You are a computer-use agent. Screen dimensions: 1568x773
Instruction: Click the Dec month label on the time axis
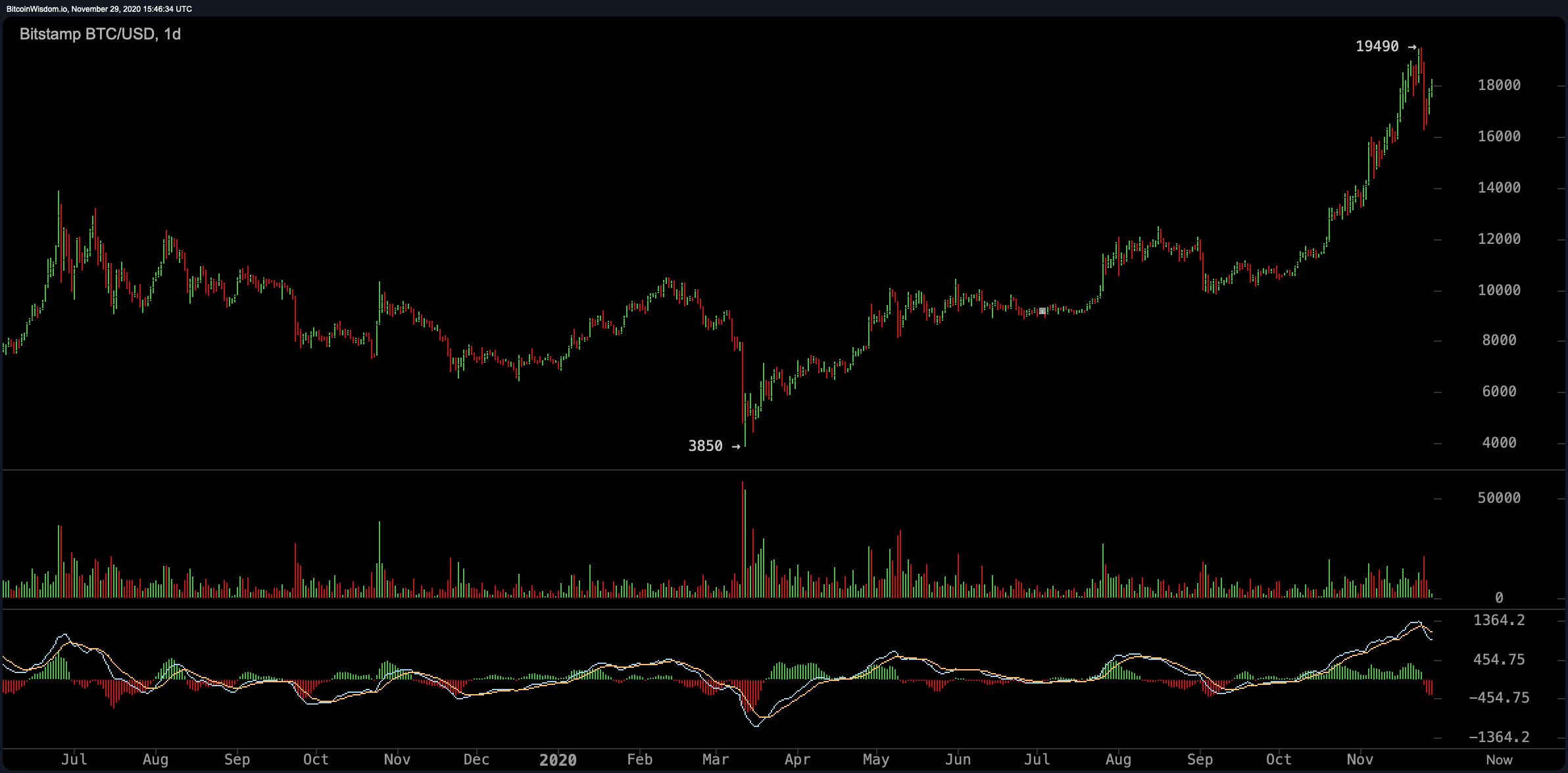click(476, 760)
